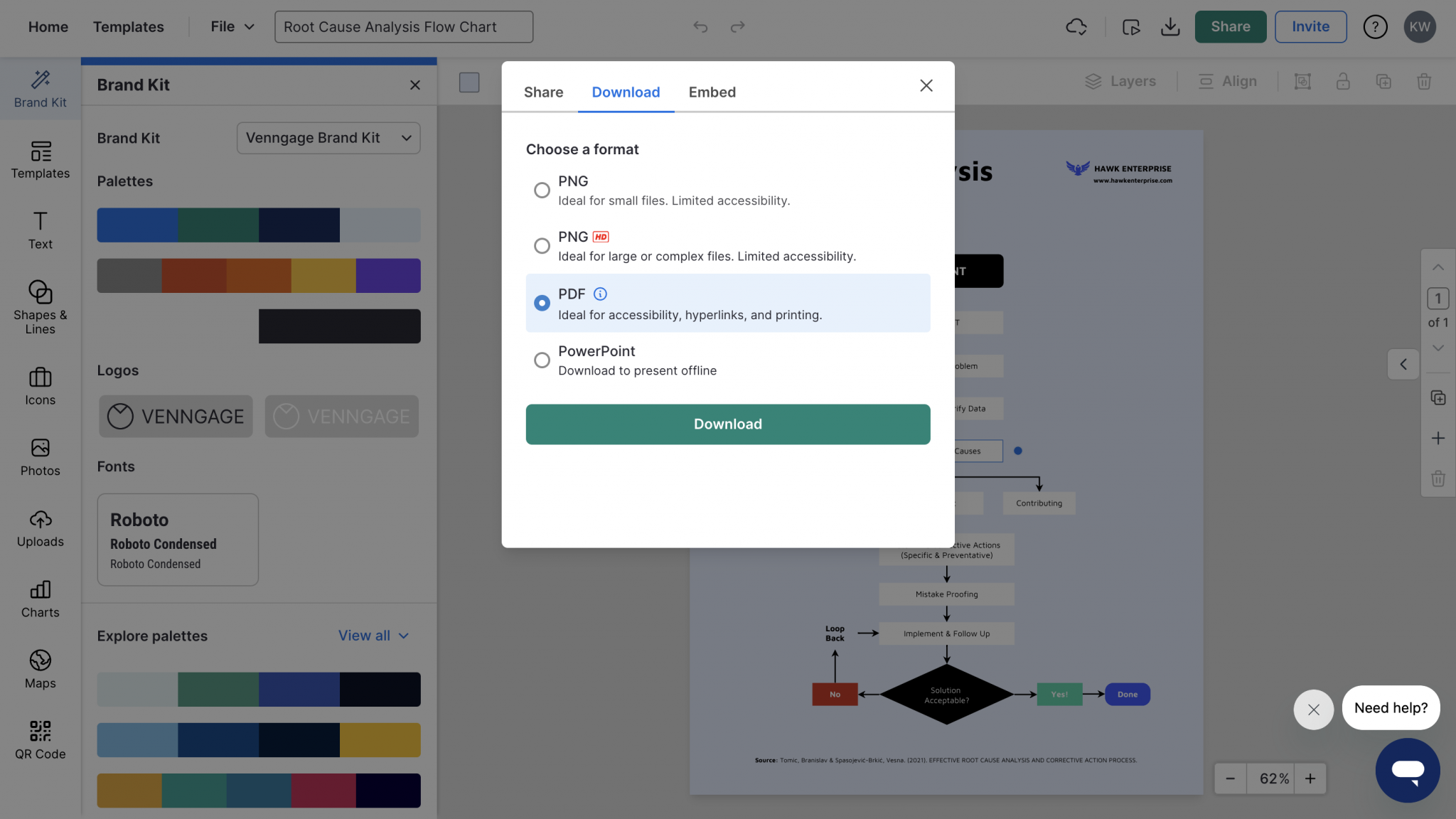Switch to the Share tab in dialog
Image resolution: width=1456 pixels, height=819 pixels.
click(543, 92)
